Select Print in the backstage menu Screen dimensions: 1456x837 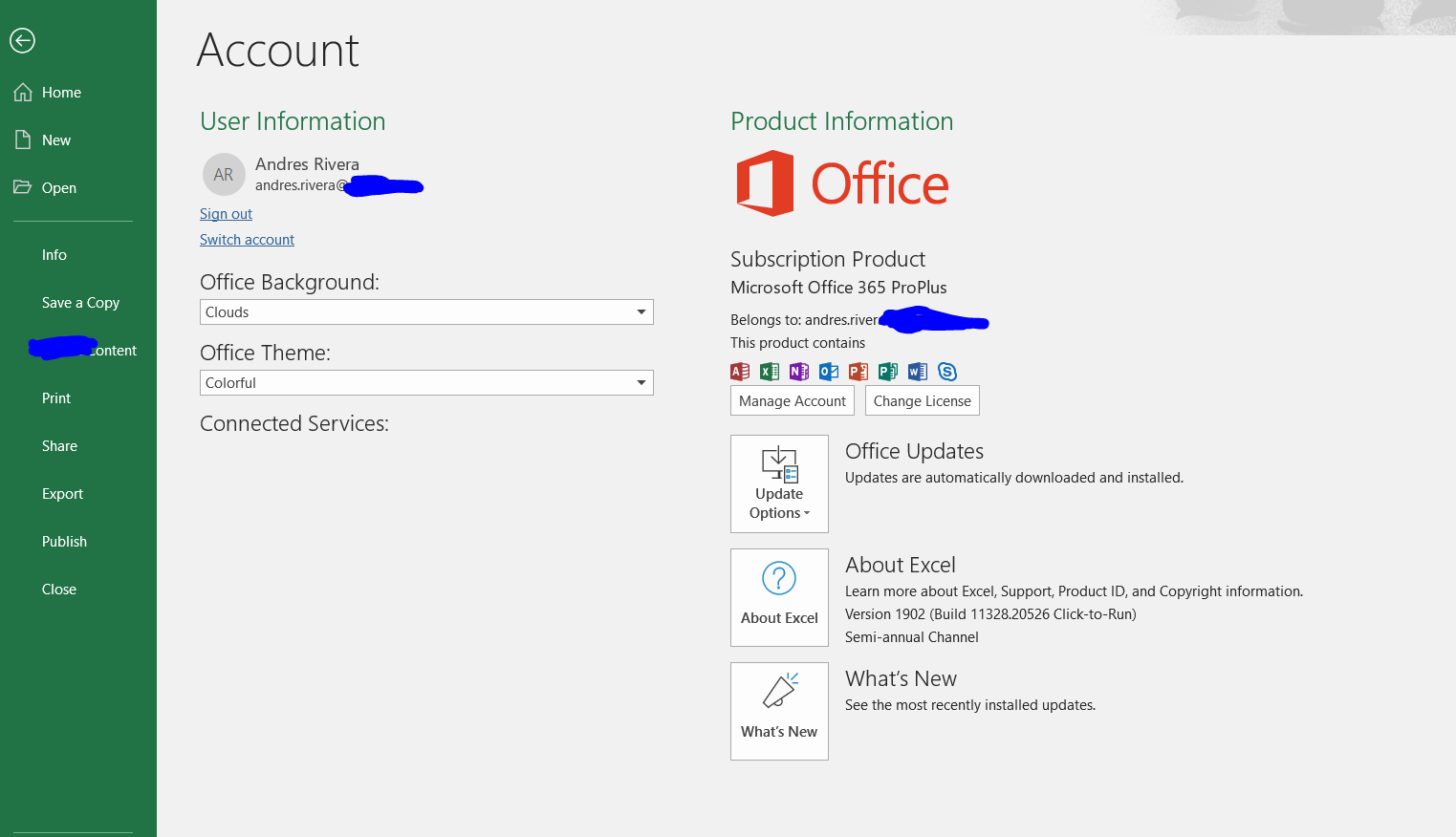click(x=56, y=398)
